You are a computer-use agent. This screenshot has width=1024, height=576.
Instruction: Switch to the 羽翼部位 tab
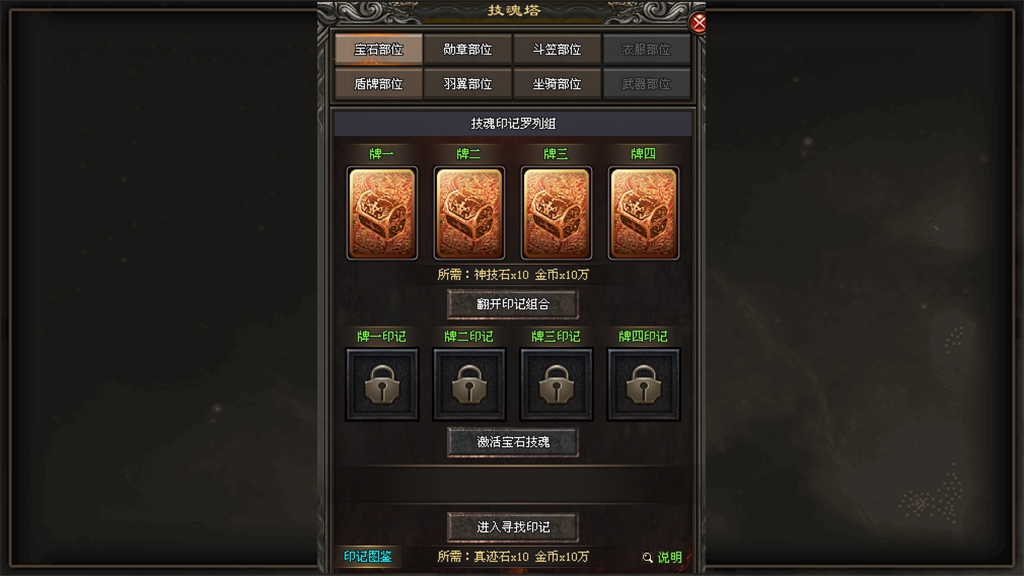[x=468, y=84]
